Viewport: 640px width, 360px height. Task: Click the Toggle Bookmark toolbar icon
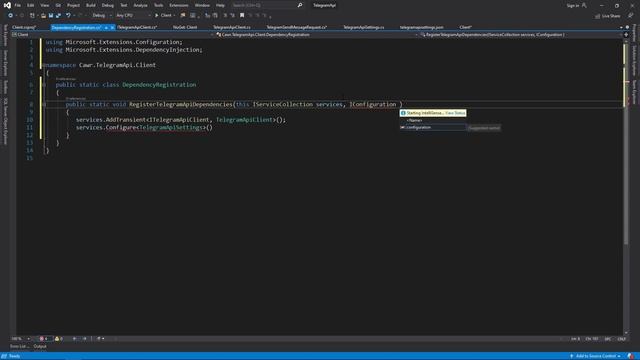(242, 16)
